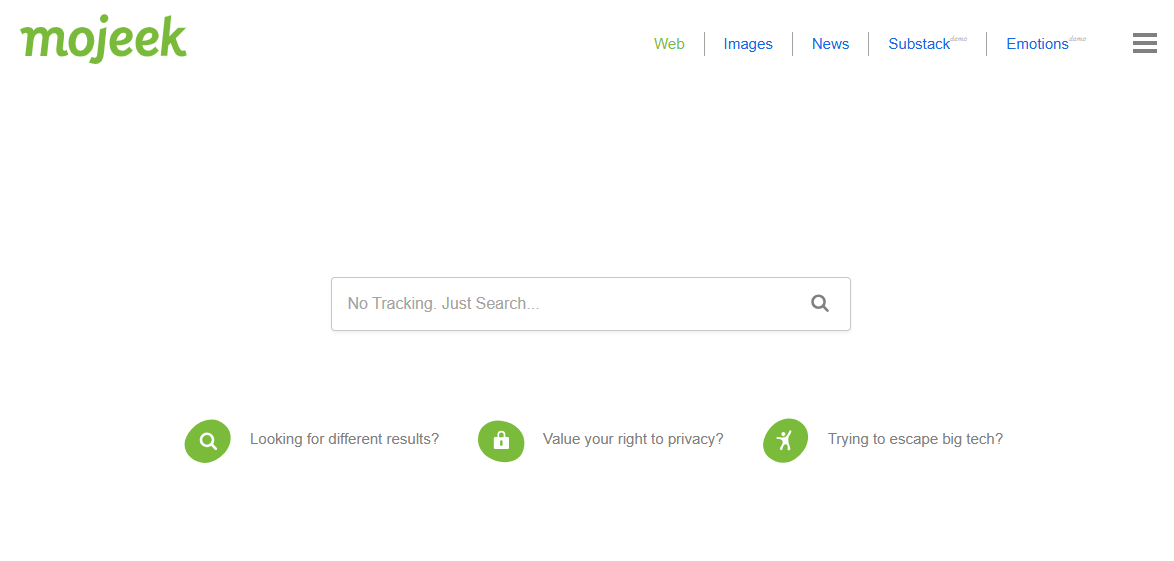Go home via the mojeek logo
Image resolution: width=1174 pixels, height=561 pixels.
coord(103,40)
